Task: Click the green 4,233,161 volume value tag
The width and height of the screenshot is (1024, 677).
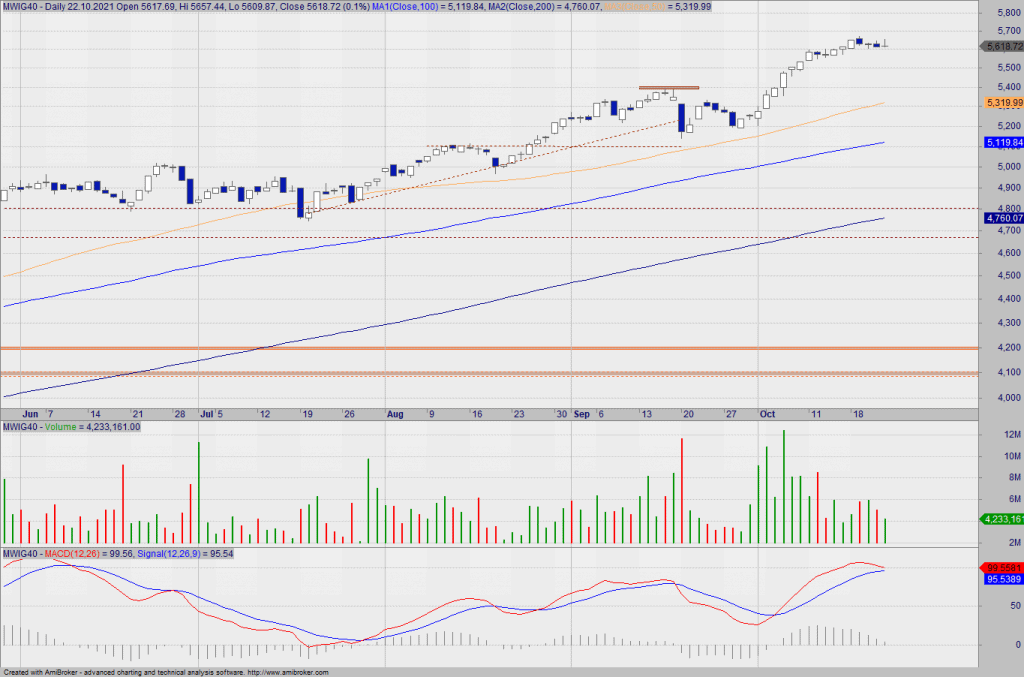Action: click(1003, 519)
